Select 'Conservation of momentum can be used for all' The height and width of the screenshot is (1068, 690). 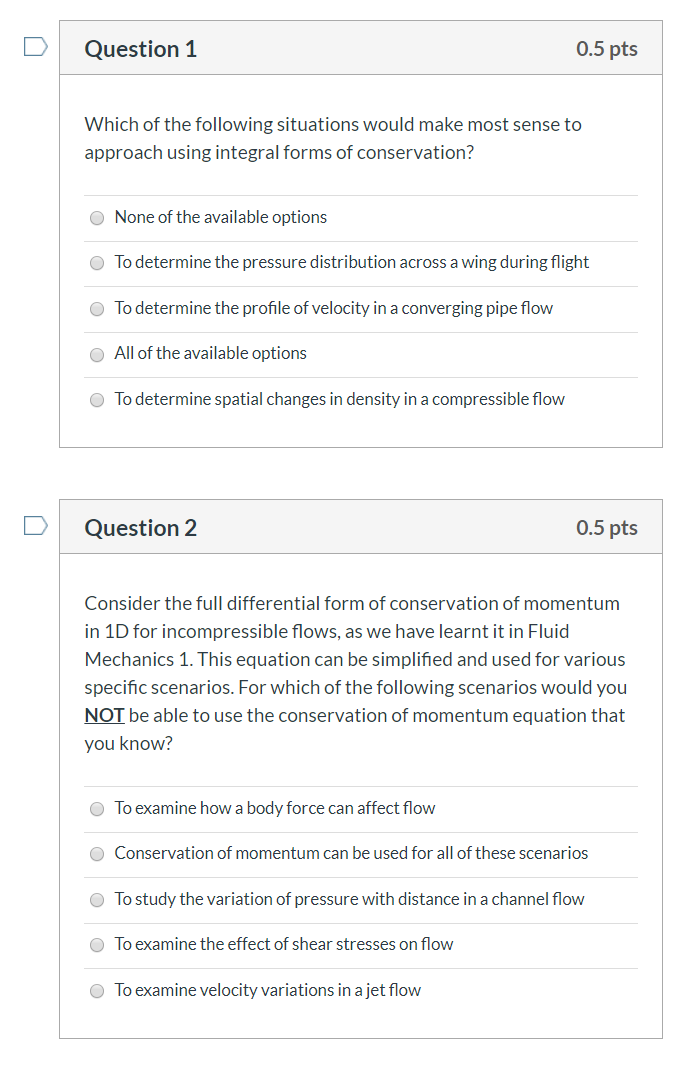pos(97,854)
